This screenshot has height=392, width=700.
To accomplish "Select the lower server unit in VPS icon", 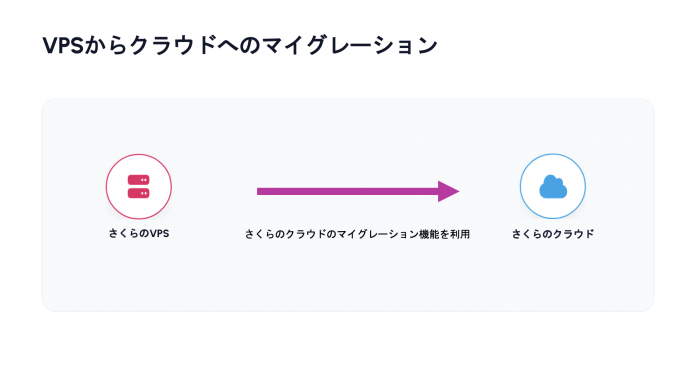I will [x=138, y=193].
